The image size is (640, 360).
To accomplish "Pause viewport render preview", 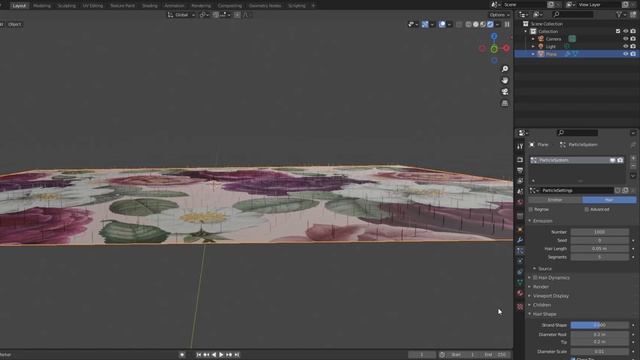I will point(507,24).
